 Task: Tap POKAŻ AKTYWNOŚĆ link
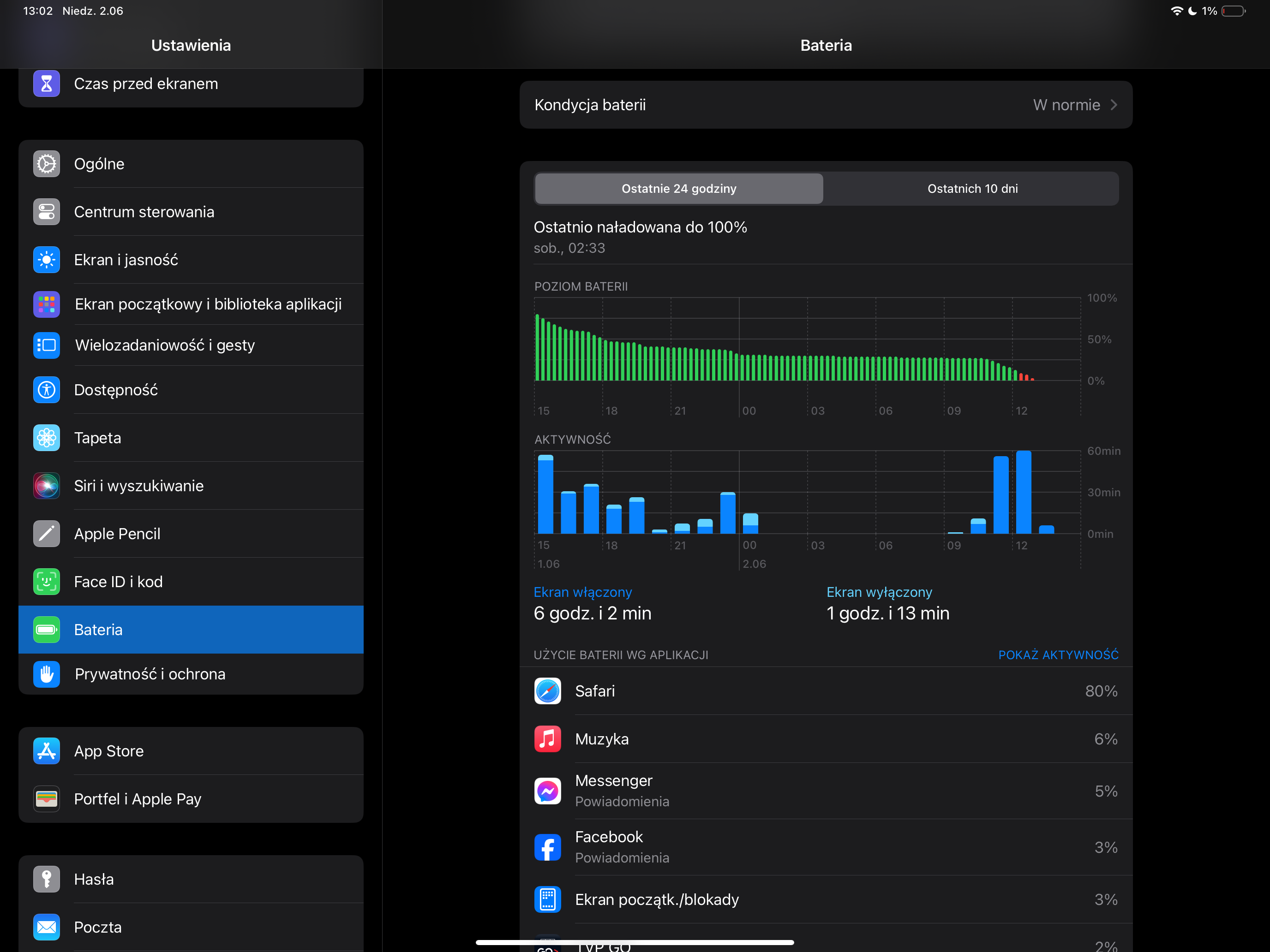click(1058, 655)
